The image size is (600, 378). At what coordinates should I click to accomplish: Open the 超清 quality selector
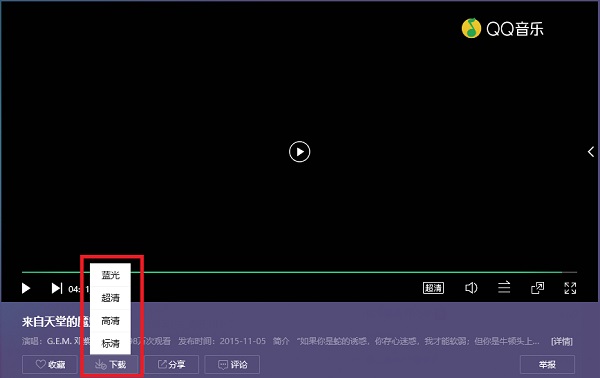(434, 288)
